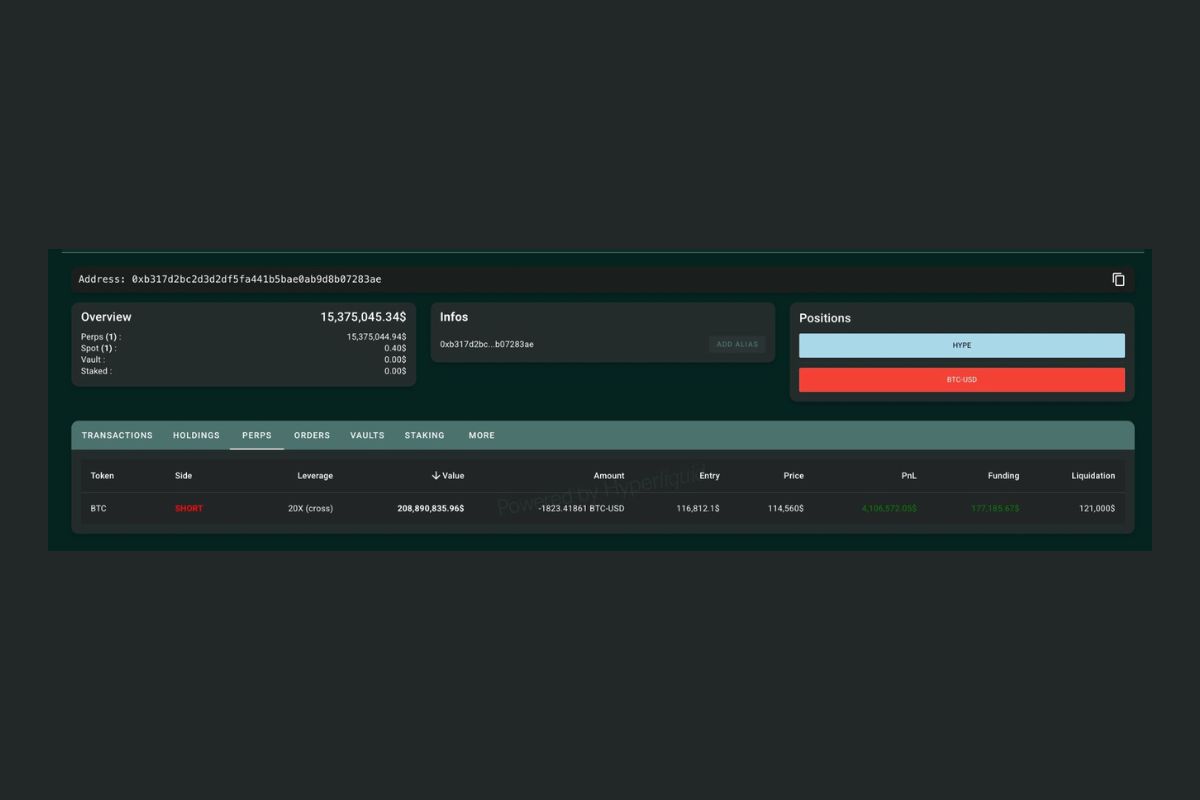The image size is (1200, 800).
Task: Sort positions by the Leverage column header
Action: [x=315, y=476]
